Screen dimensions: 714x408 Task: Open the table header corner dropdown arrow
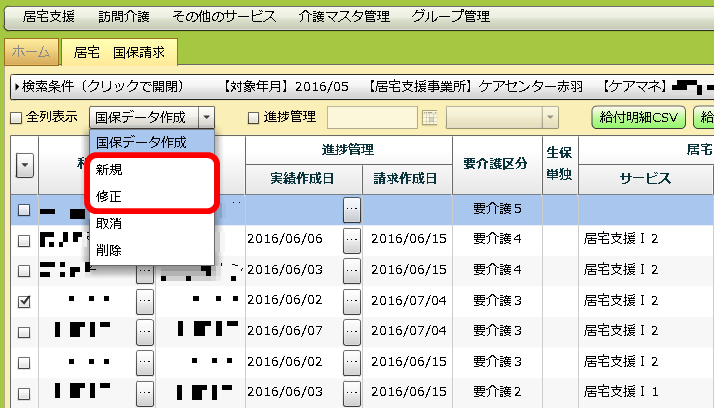25,165
